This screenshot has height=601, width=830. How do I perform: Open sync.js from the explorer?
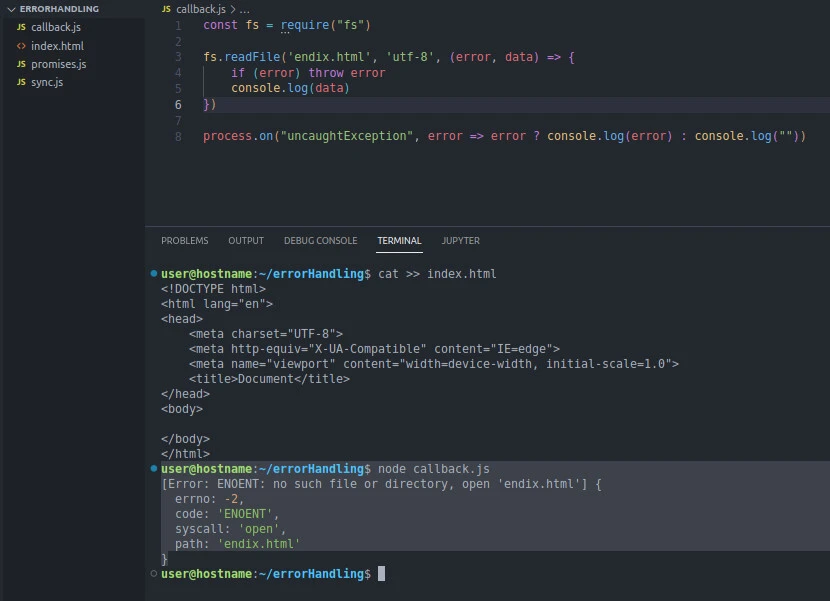pos(47,82)
